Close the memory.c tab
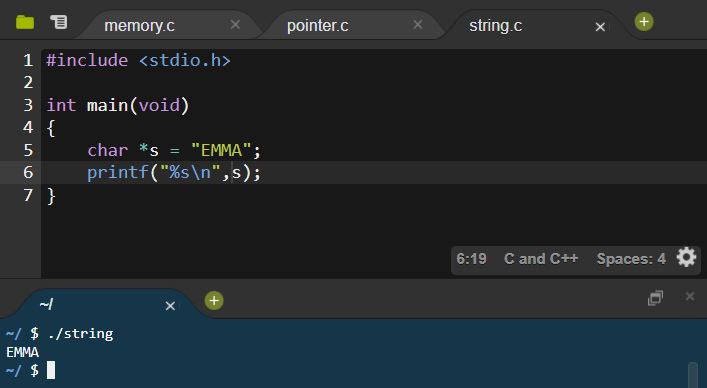Viewport: 707px width, 388px height. point(235,24)
